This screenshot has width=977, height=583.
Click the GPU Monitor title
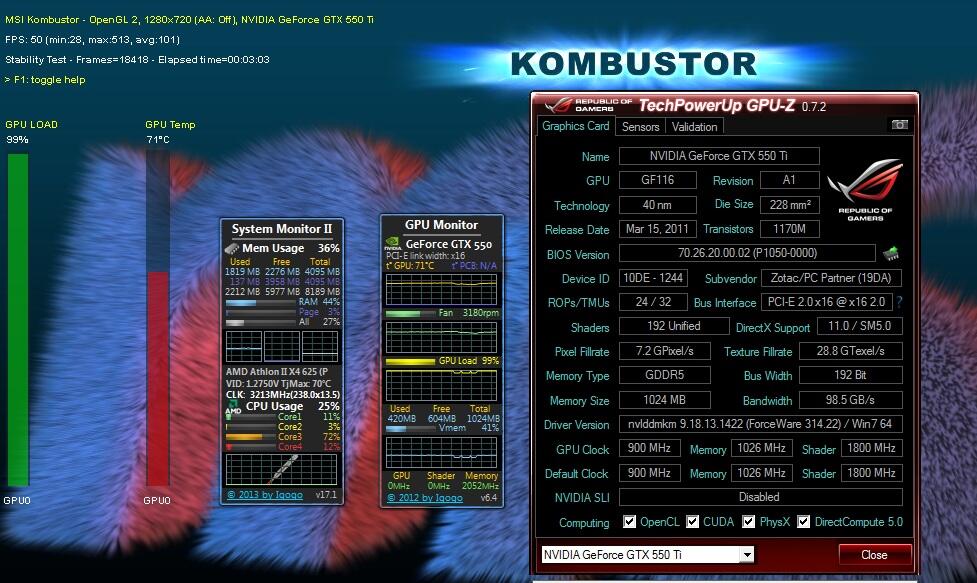pyautogui.click(x=441, y=225)
